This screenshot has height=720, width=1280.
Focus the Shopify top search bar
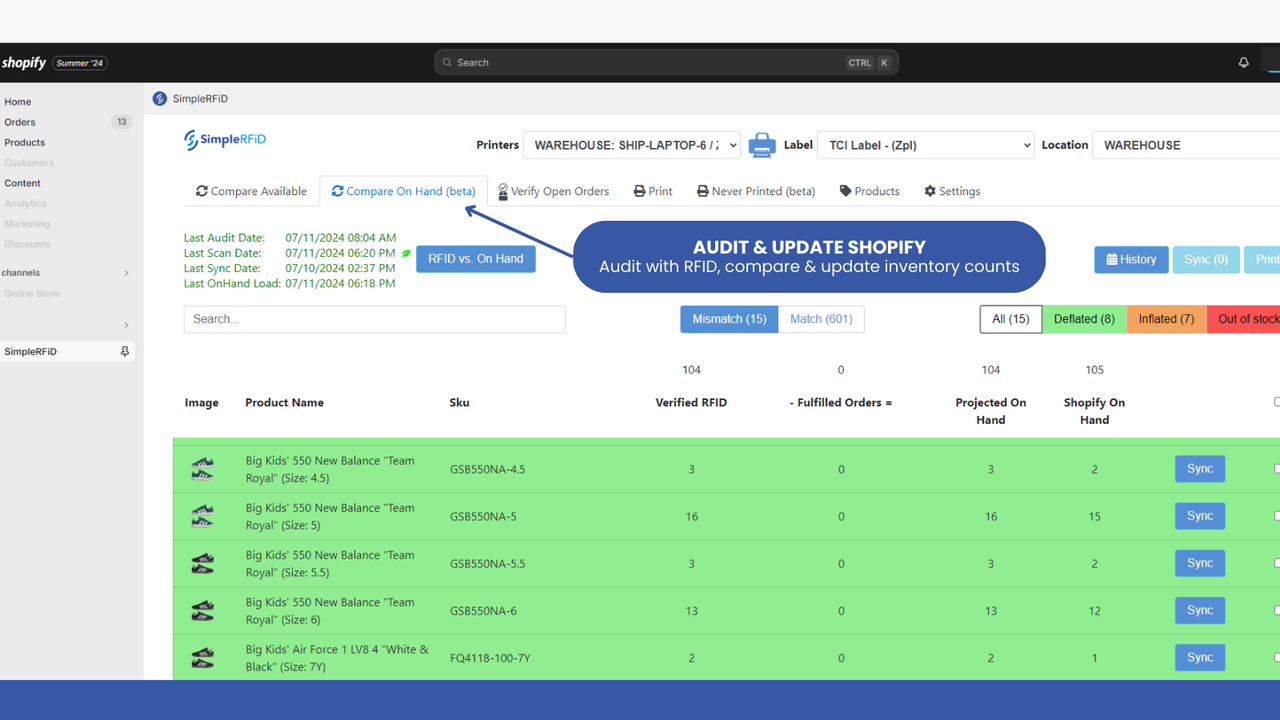point(666,62)
